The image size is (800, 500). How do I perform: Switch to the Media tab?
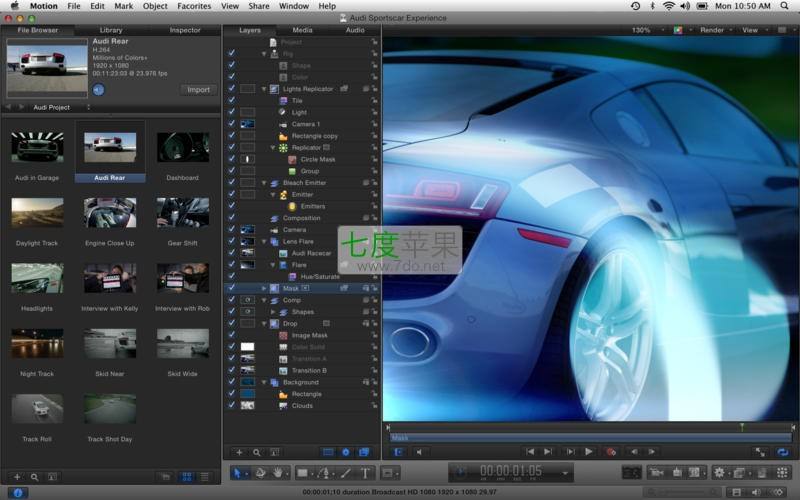tap(302, 30)
